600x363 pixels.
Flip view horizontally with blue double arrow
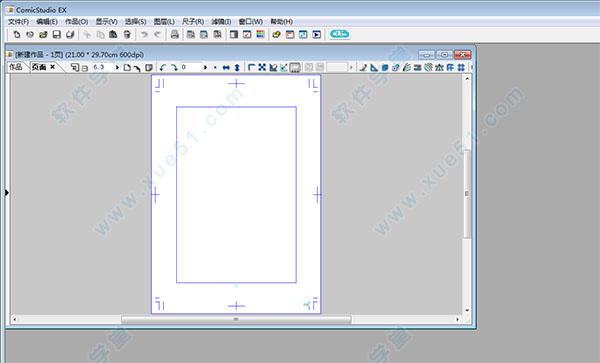coord(226,68)
